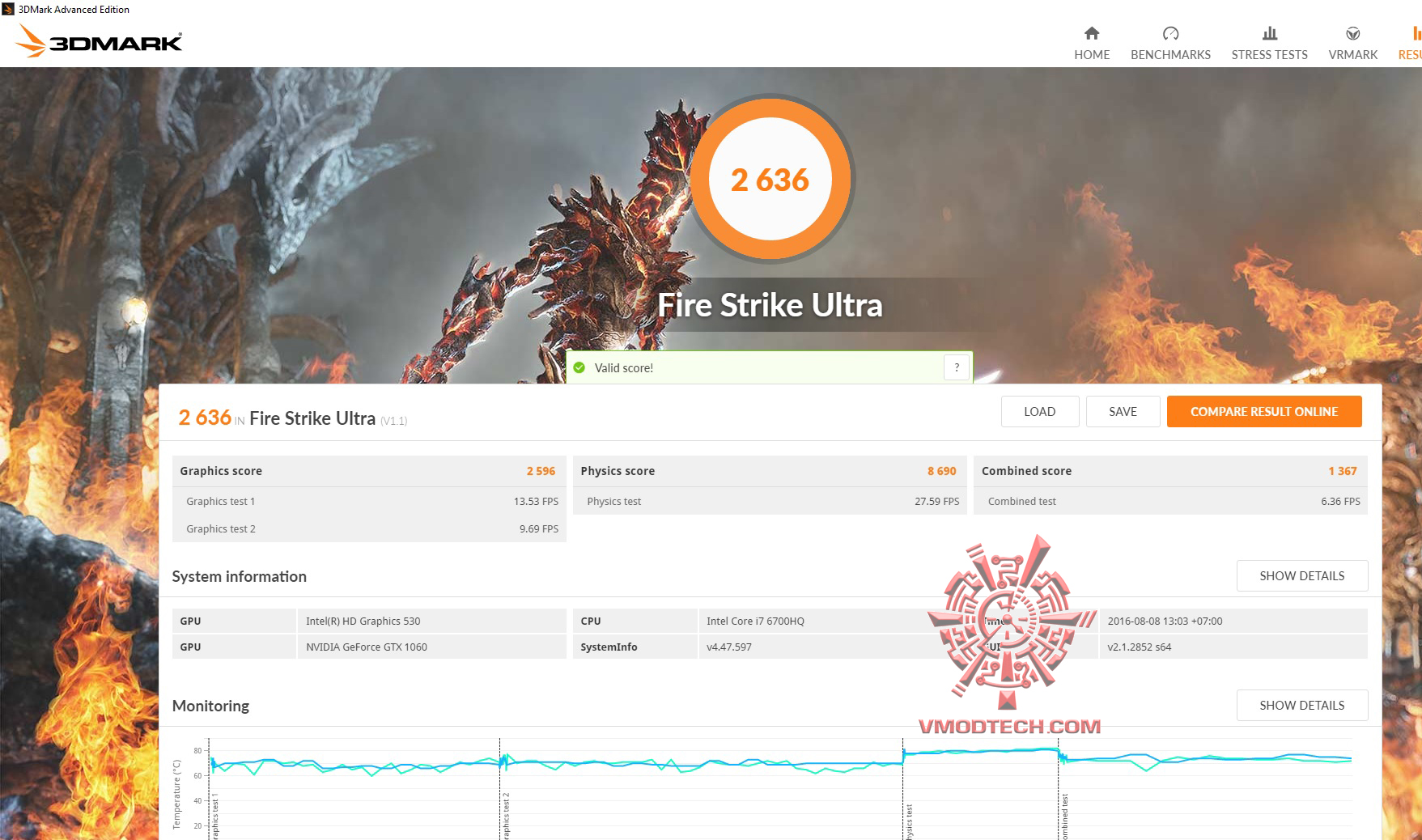Select Intel(R) HD Graphics 530 text
Viewport: 1422px width, 840px height.
click(x=363, y=621)
